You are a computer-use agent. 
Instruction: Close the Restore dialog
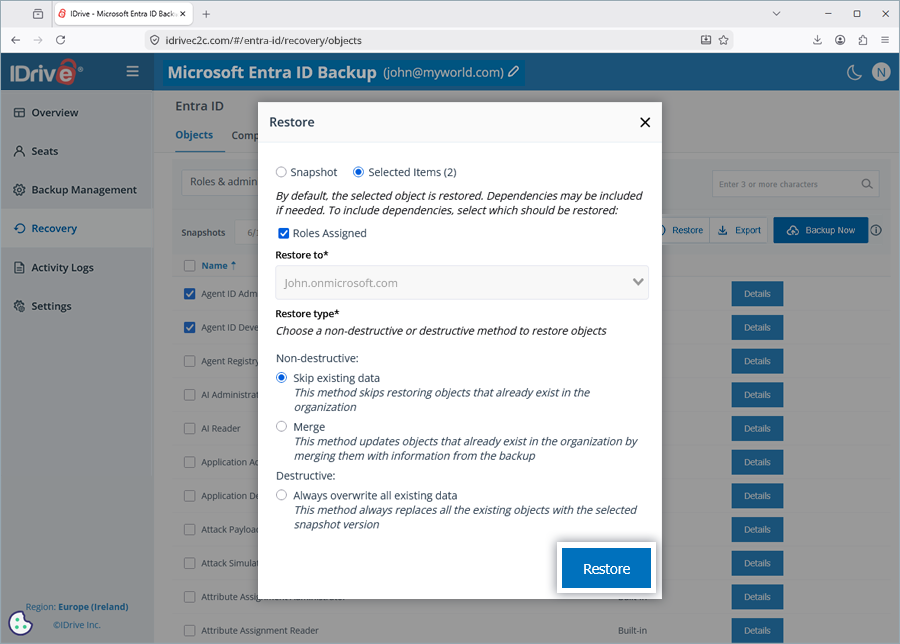[x=645, y=122]
